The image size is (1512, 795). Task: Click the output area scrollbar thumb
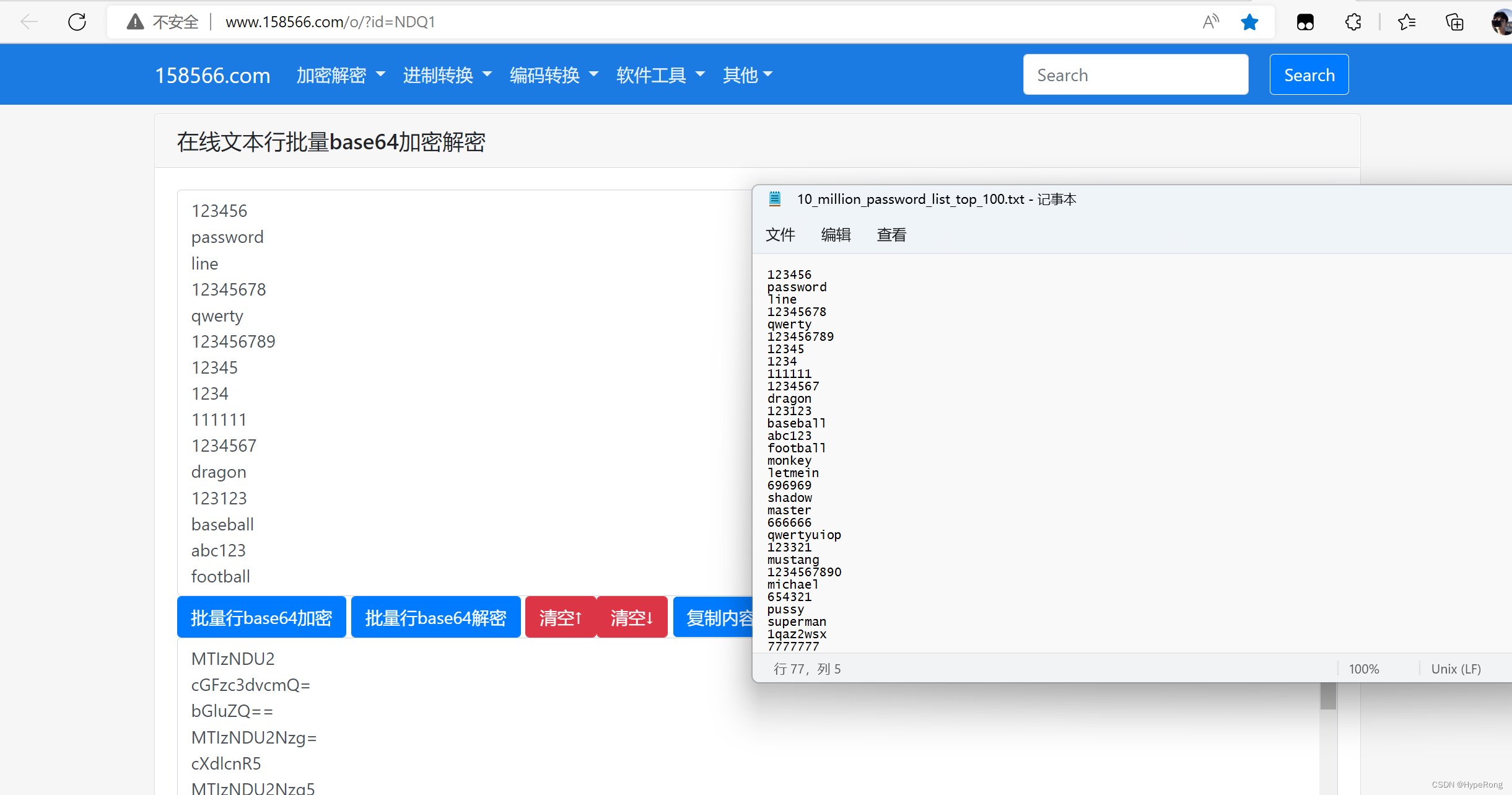point(1328,696)
